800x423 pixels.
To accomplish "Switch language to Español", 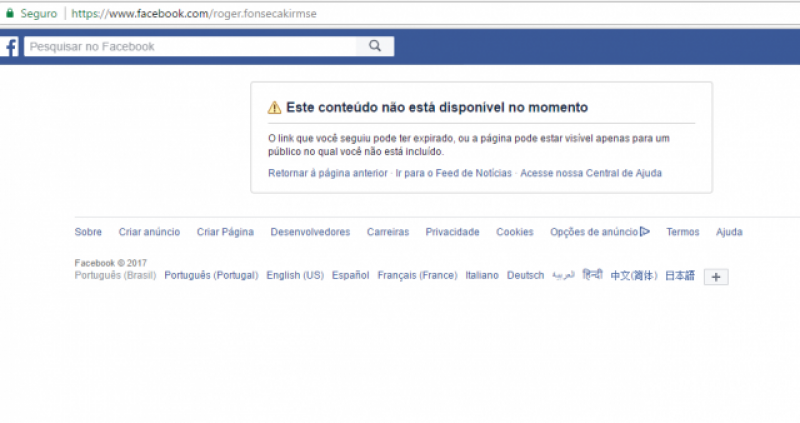I will (x=351, y=275).
